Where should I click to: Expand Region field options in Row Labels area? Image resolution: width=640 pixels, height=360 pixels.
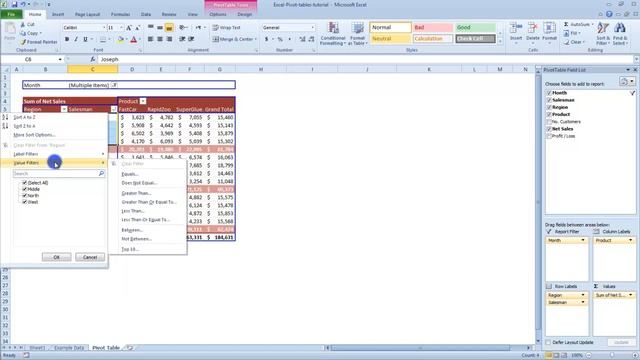coord(582,295)
